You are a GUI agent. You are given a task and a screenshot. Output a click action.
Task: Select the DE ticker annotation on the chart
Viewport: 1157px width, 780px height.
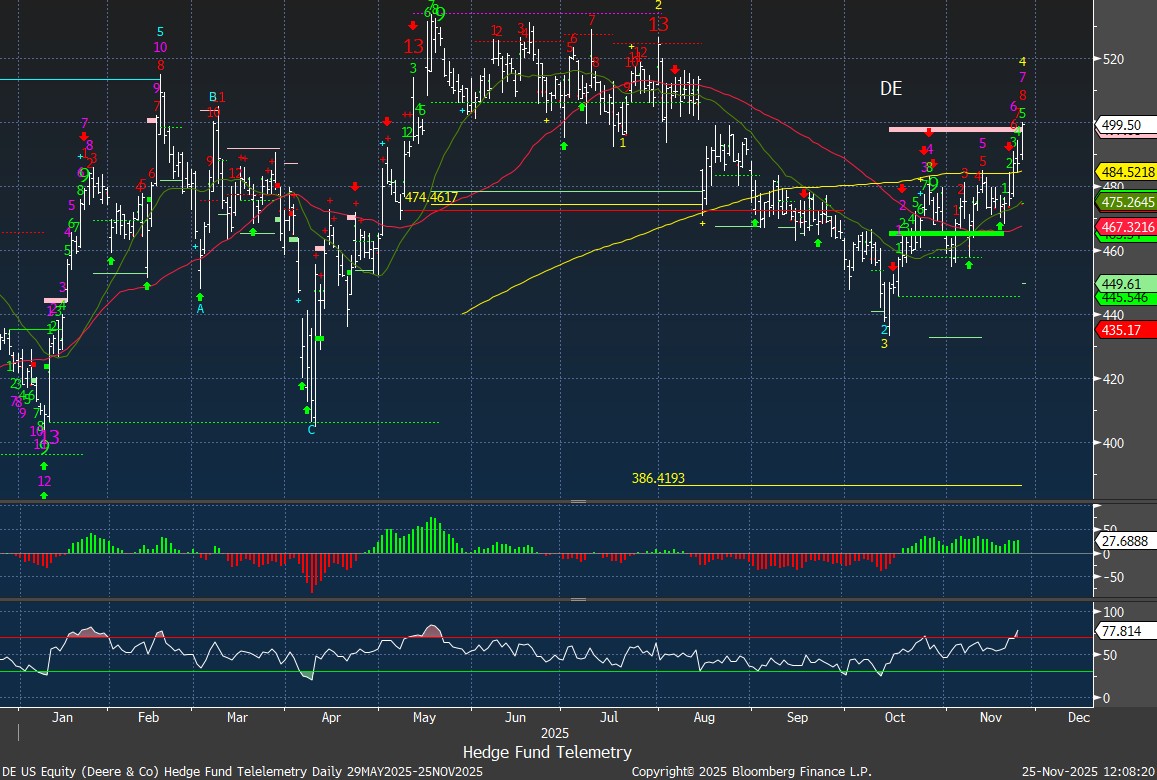(x=890, y=89)
